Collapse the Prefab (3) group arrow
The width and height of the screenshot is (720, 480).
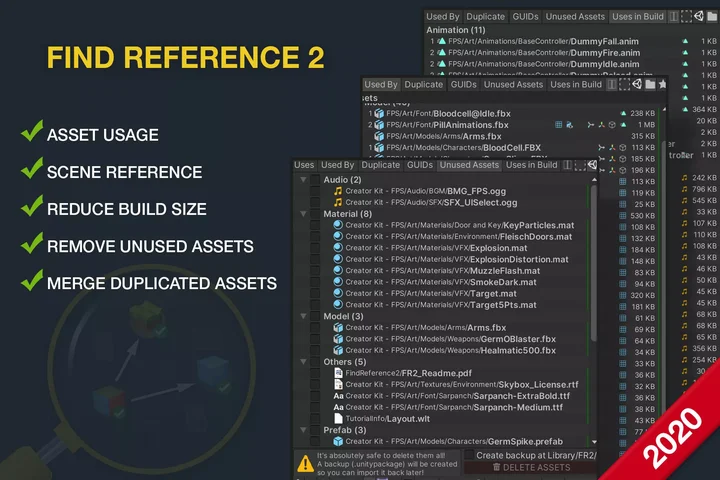coord(303,430)
